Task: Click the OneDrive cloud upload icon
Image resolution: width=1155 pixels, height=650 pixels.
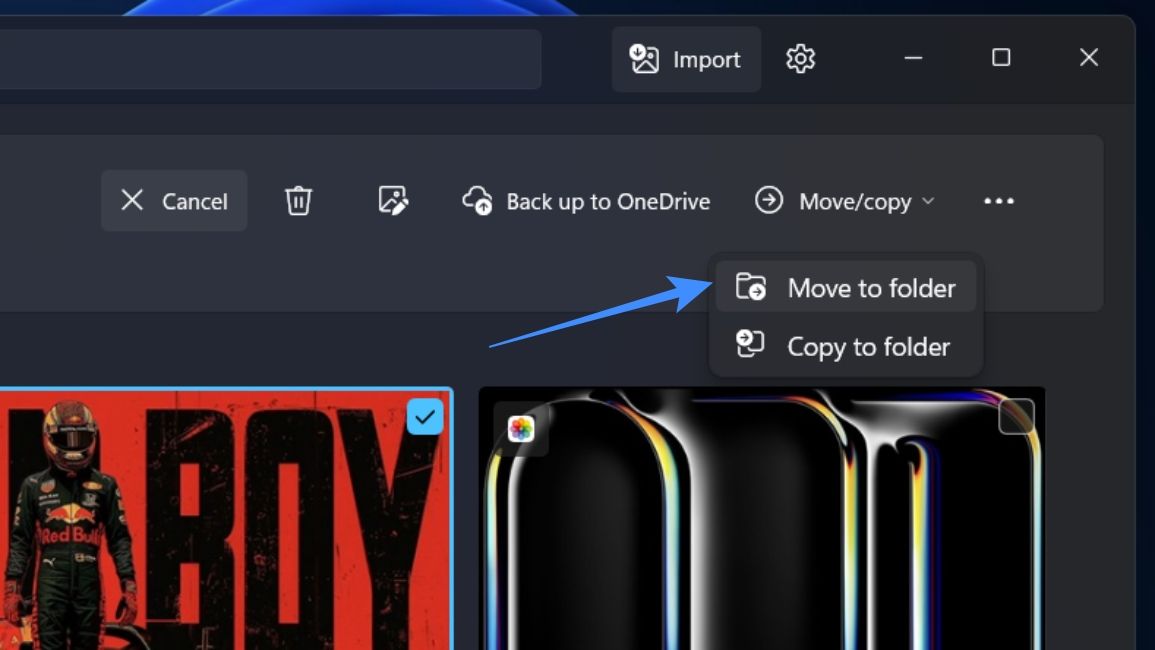Action: coord(477,201)
